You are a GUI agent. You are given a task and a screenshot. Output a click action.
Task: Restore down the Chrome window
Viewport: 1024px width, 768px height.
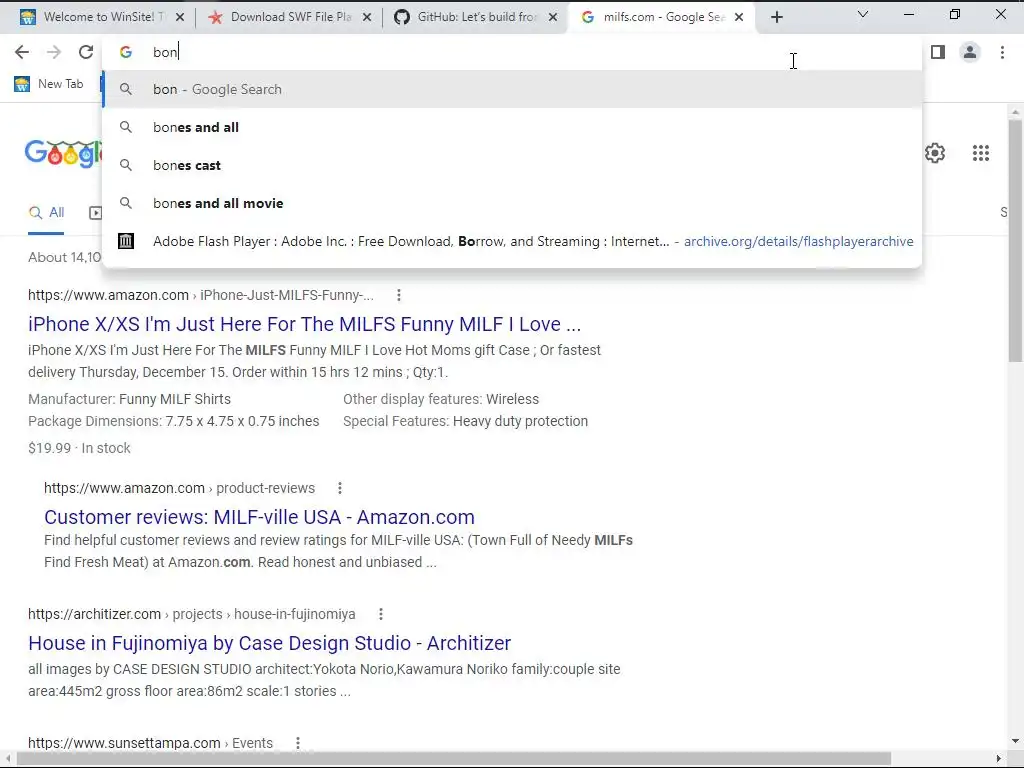[x=955, y=14]
